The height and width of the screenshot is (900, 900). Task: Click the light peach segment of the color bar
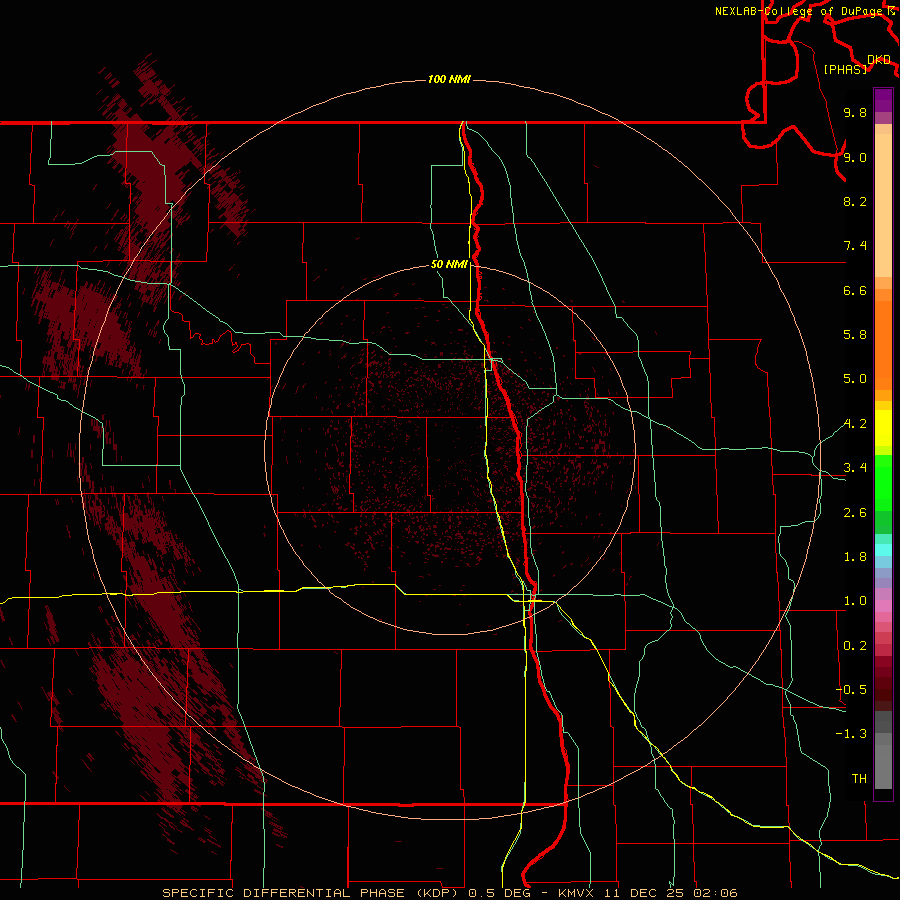883,205
